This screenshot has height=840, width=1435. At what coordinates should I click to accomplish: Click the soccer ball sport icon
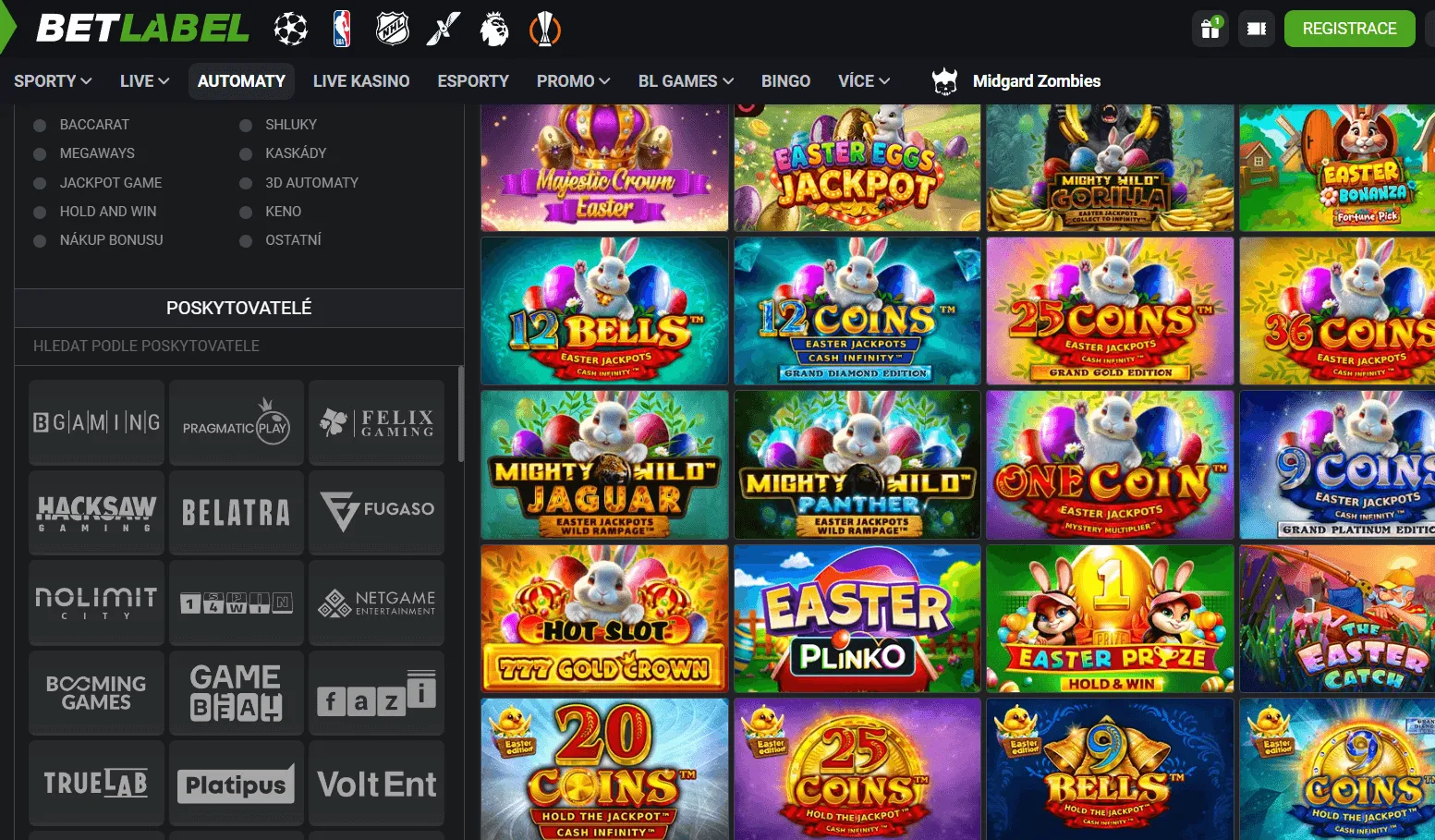(x=289, y=29)
